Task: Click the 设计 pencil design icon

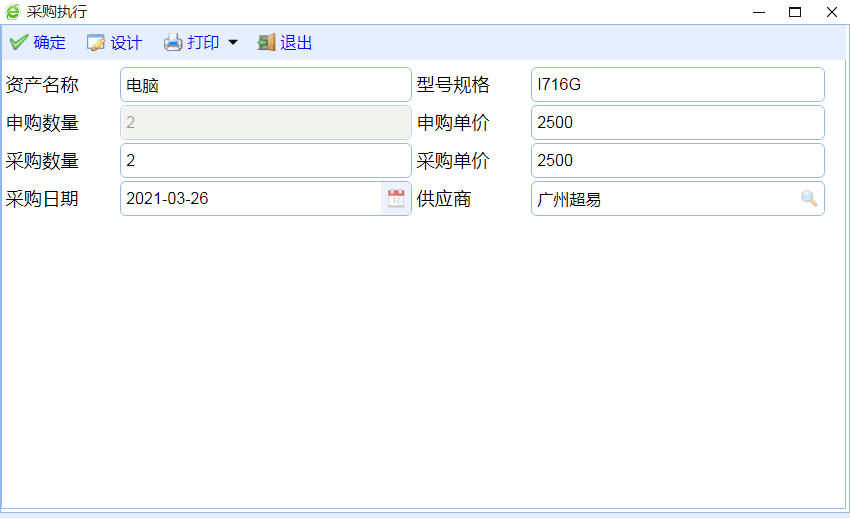Action: [x=96, y=43]
